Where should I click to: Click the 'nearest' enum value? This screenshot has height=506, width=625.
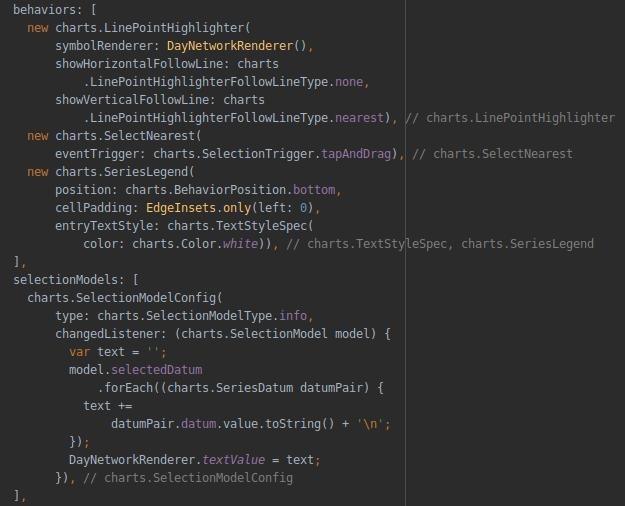point(359,118)
